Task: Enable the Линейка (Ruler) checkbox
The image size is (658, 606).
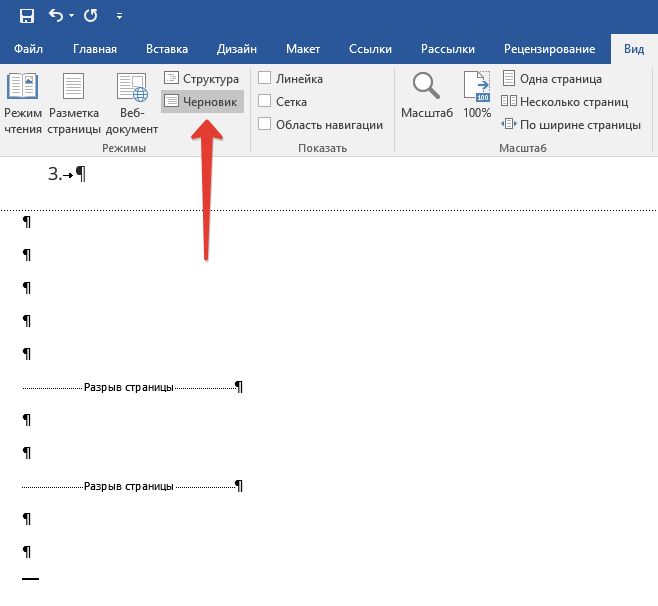Action: pos(265,79)
